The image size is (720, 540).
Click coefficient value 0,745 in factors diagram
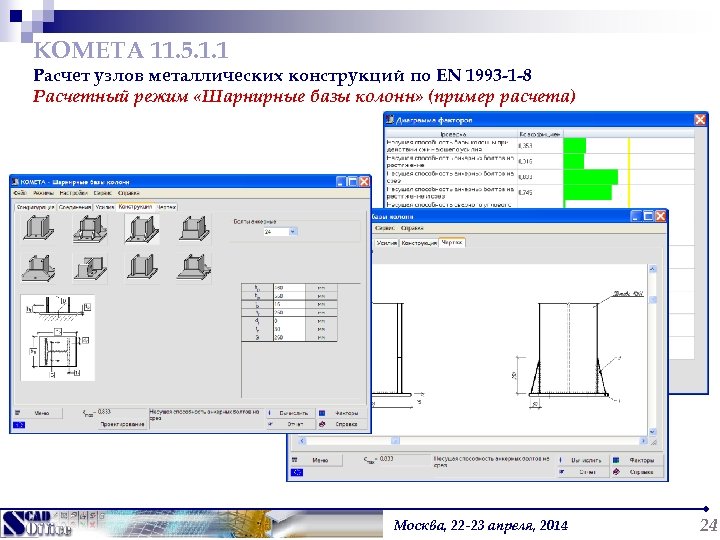point(525,192)
